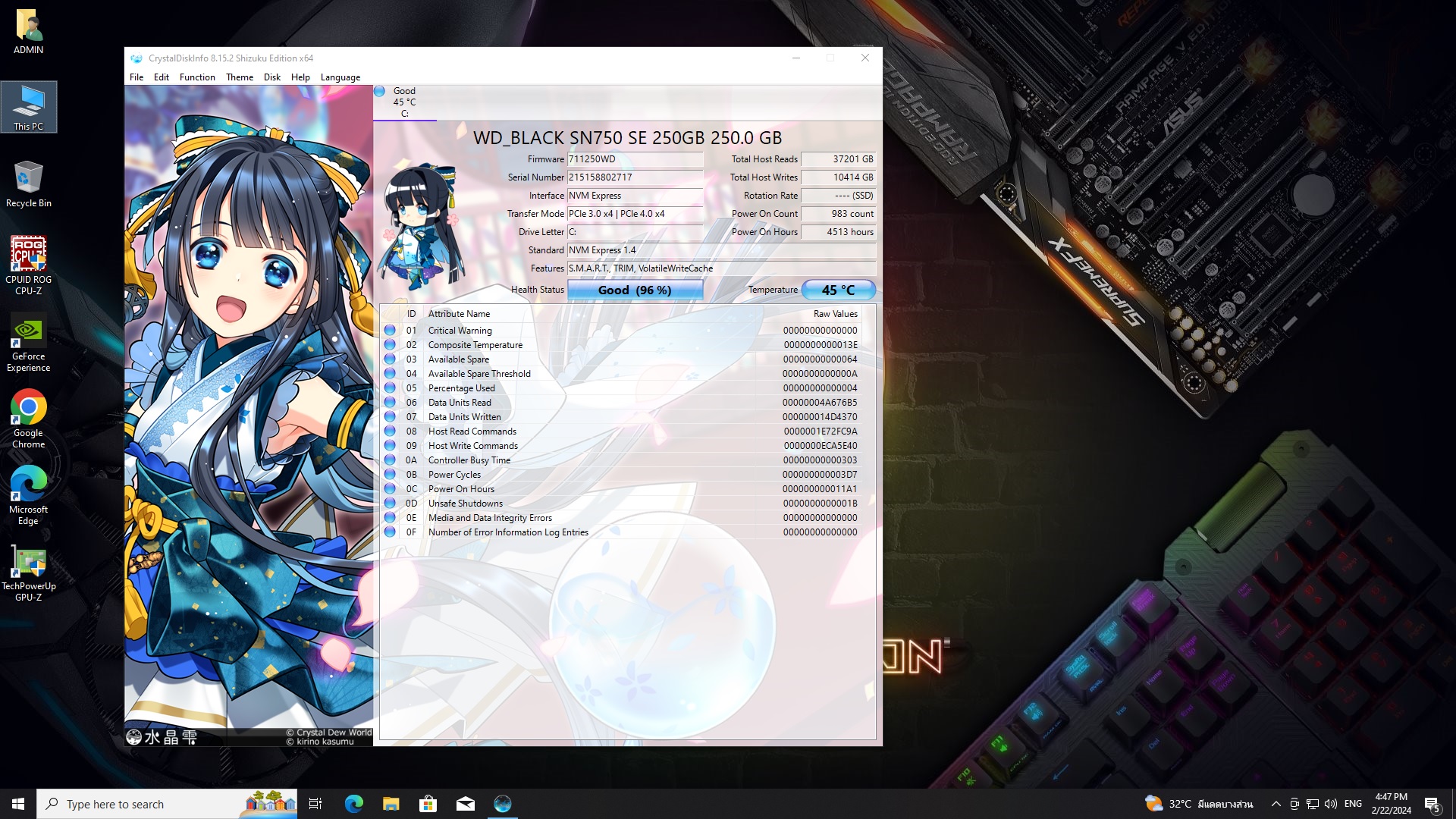
Task: Click the 45 °C temperature button
Action: tap(838, 290)
